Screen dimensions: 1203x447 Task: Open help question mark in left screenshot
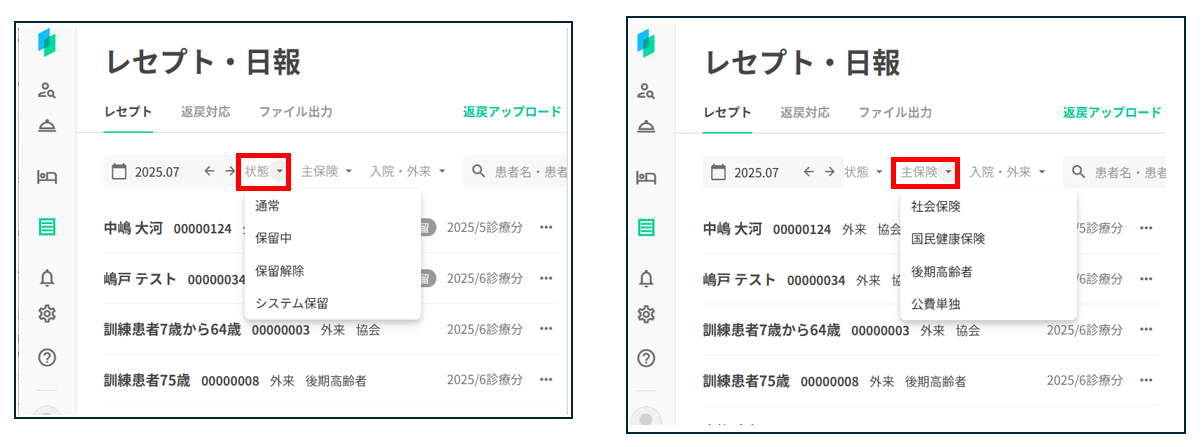(46, 358)
